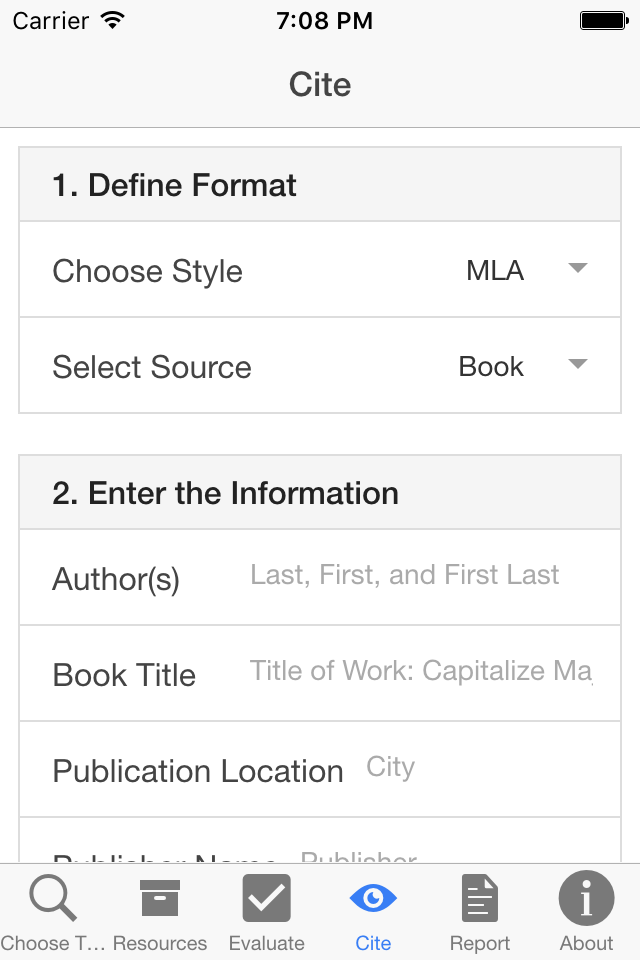Tap the About info icon
The height and width of the screenshot is (960, 640).
click(586, 897)
